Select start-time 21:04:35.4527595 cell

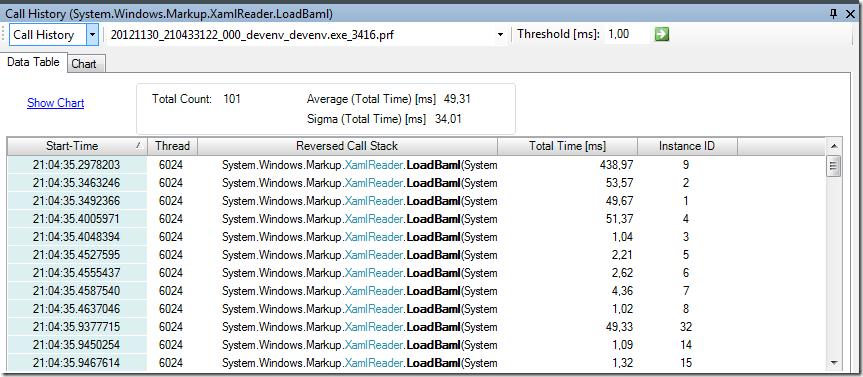[77, 255]
